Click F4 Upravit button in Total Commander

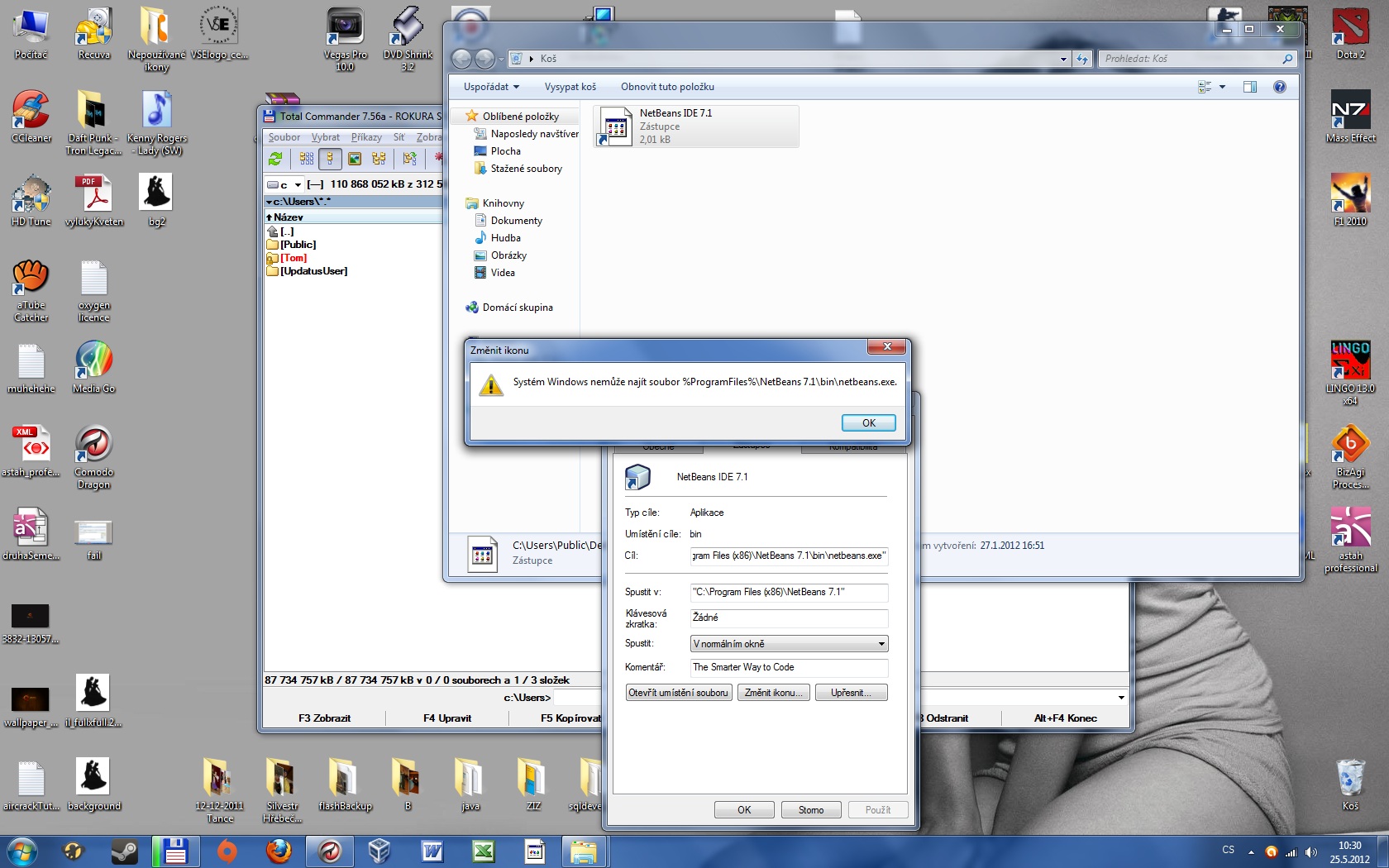tap(447, 718)
